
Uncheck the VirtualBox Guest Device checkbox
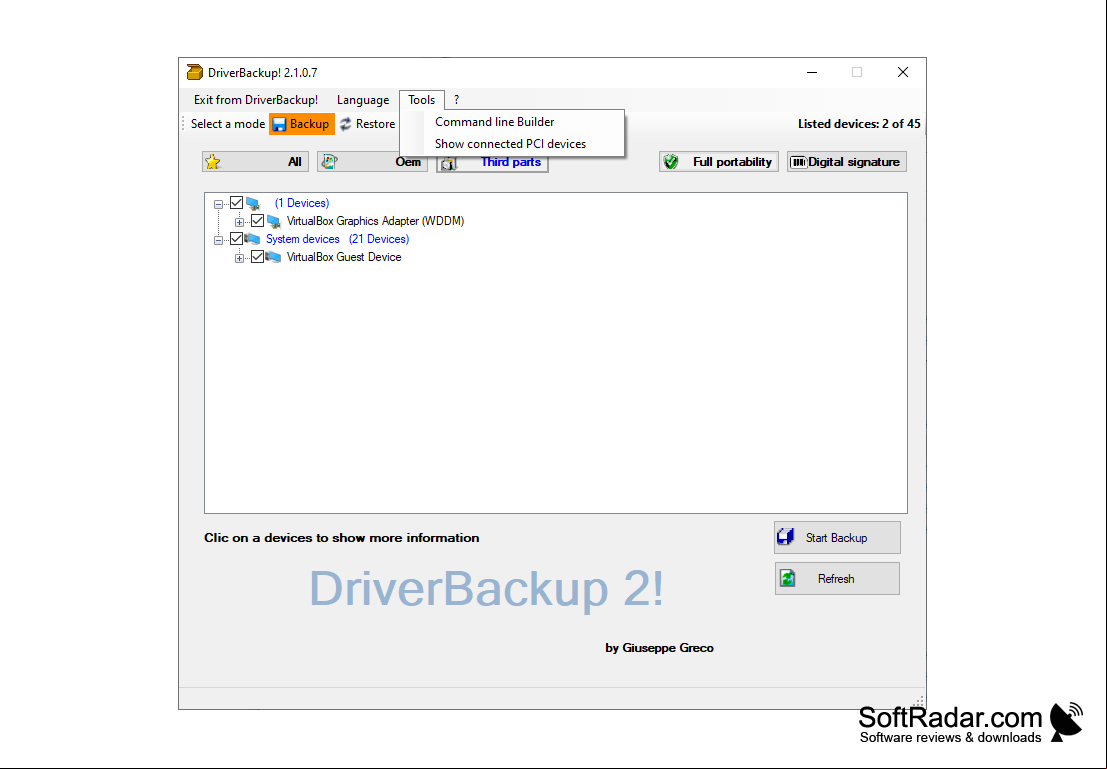tap(258, 257)
